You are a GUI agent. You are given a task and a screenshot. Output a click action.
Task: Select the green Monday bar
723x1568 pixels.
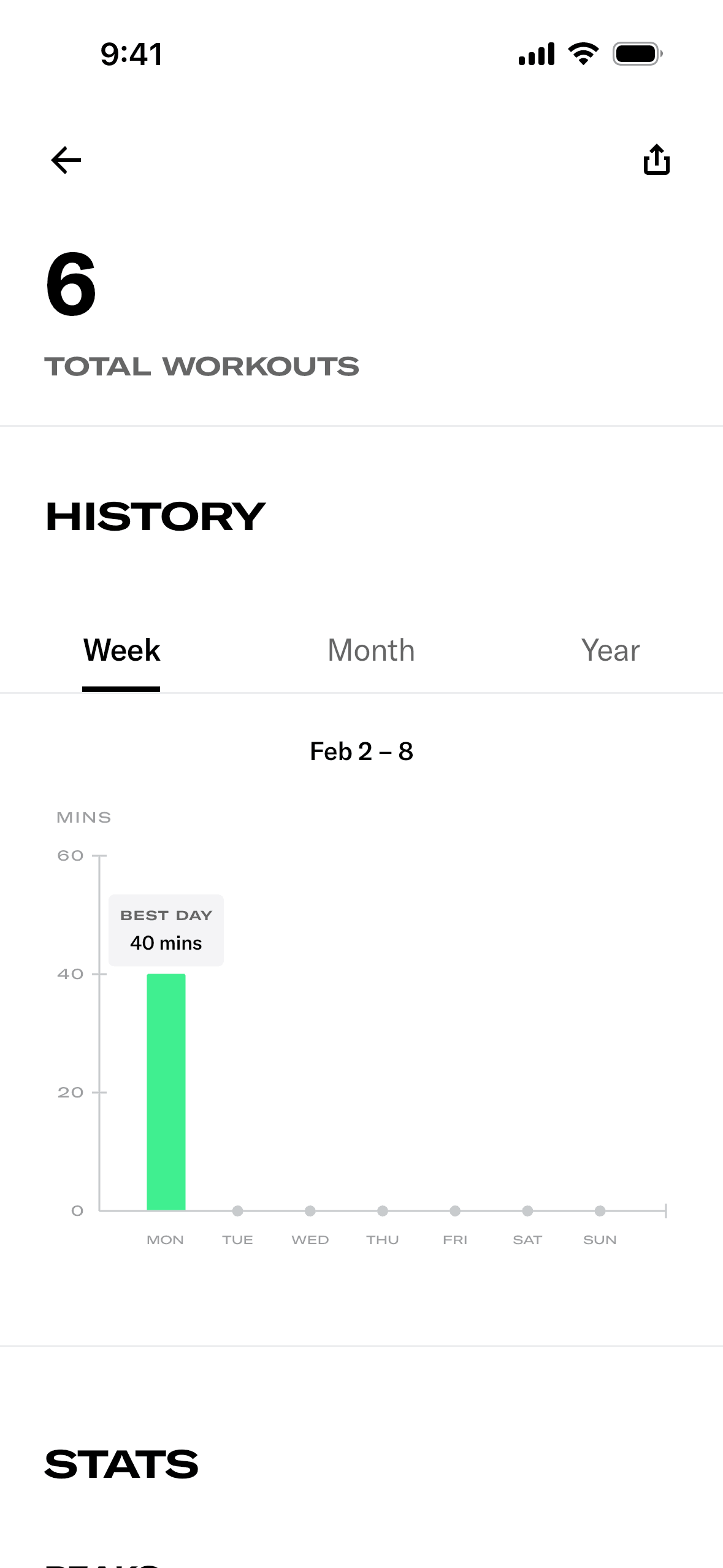[x=166, y=1092]
